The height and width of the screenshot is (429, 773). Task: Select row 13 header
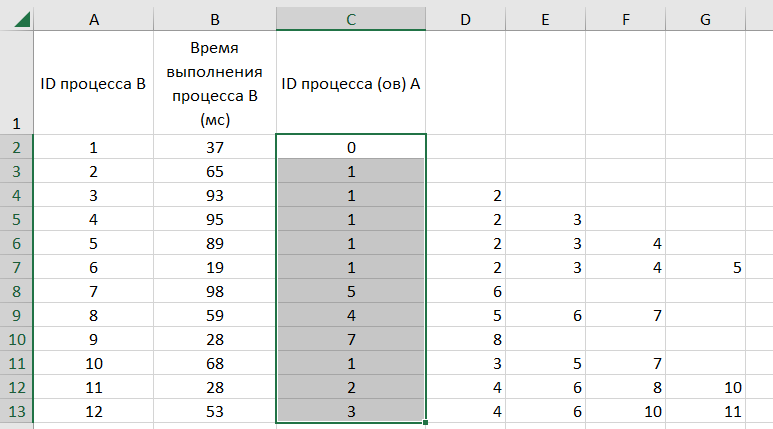click(16, 412)
